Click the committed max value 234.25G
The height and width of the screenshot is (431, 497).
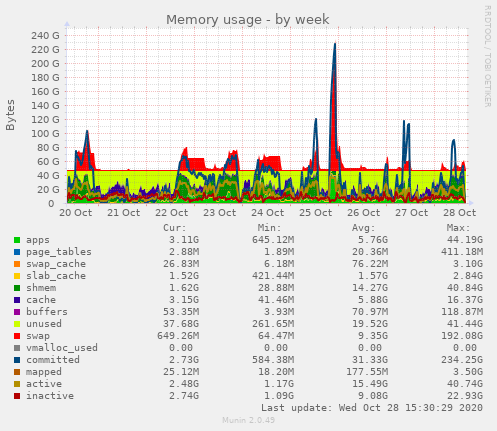462,360
